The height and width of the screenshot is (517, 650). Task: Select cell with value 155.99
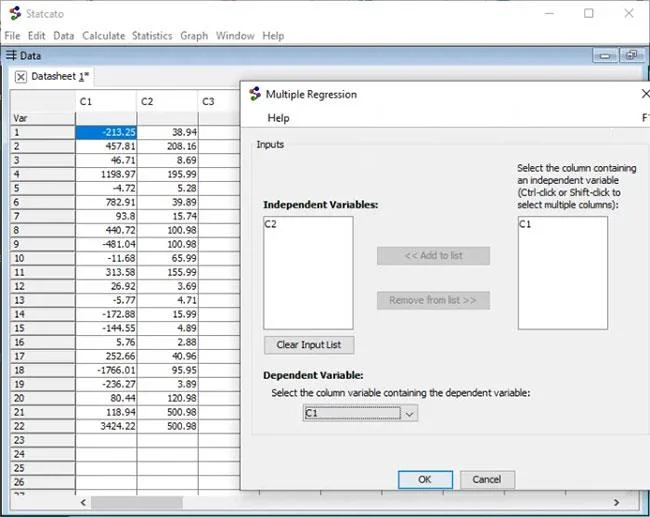[167, 272]
